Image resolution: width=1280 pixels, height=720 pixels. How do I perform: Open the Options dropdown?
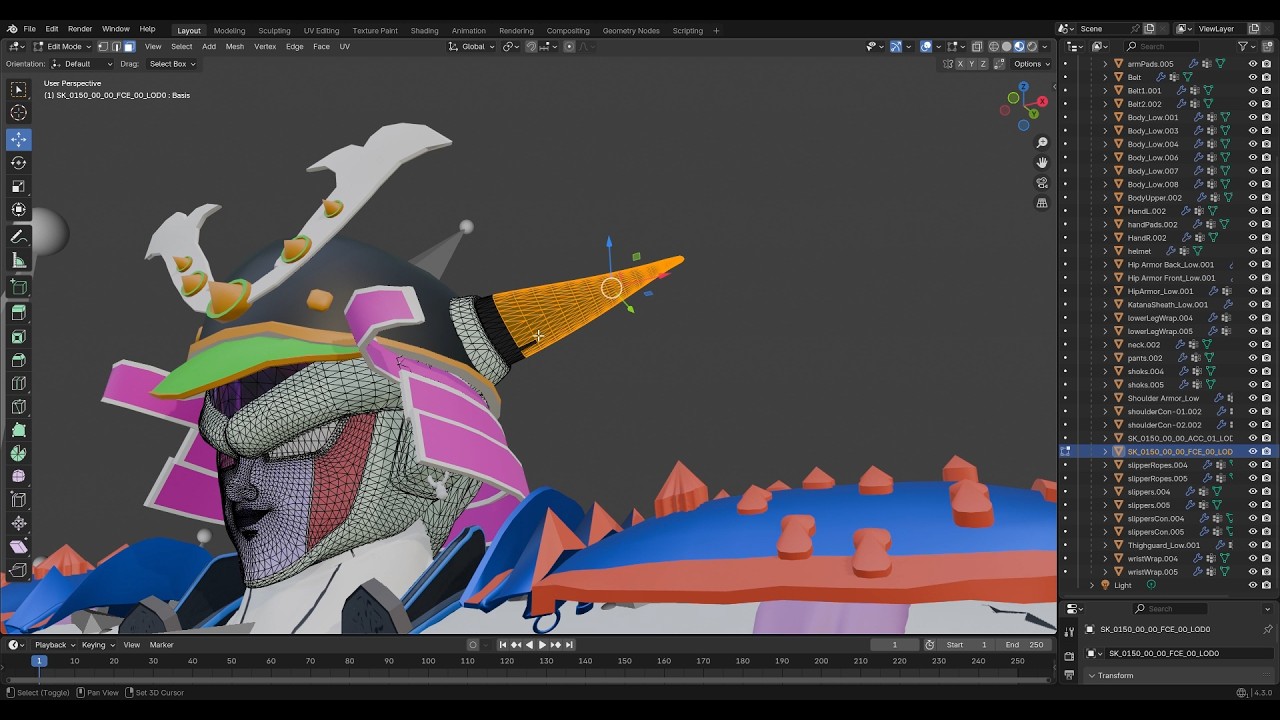tap(1032, 64)
